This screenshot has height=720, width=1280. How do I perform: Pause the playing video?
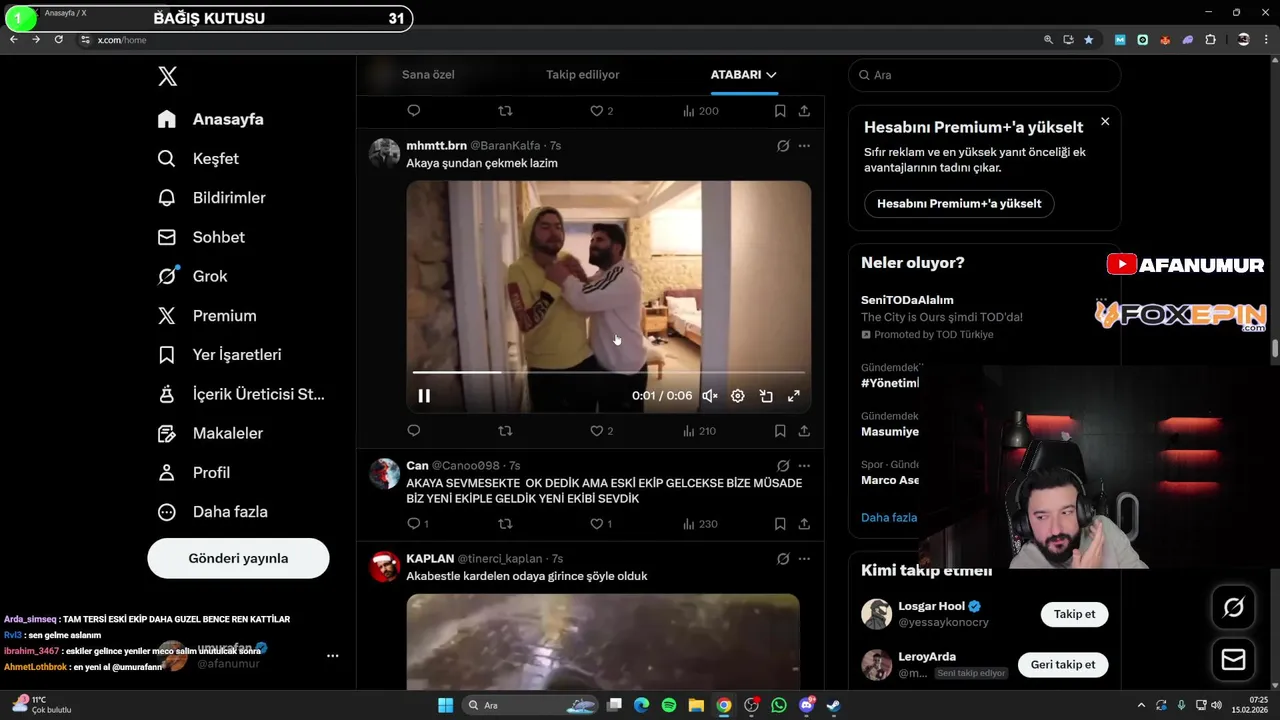click(x=424, y=396)
